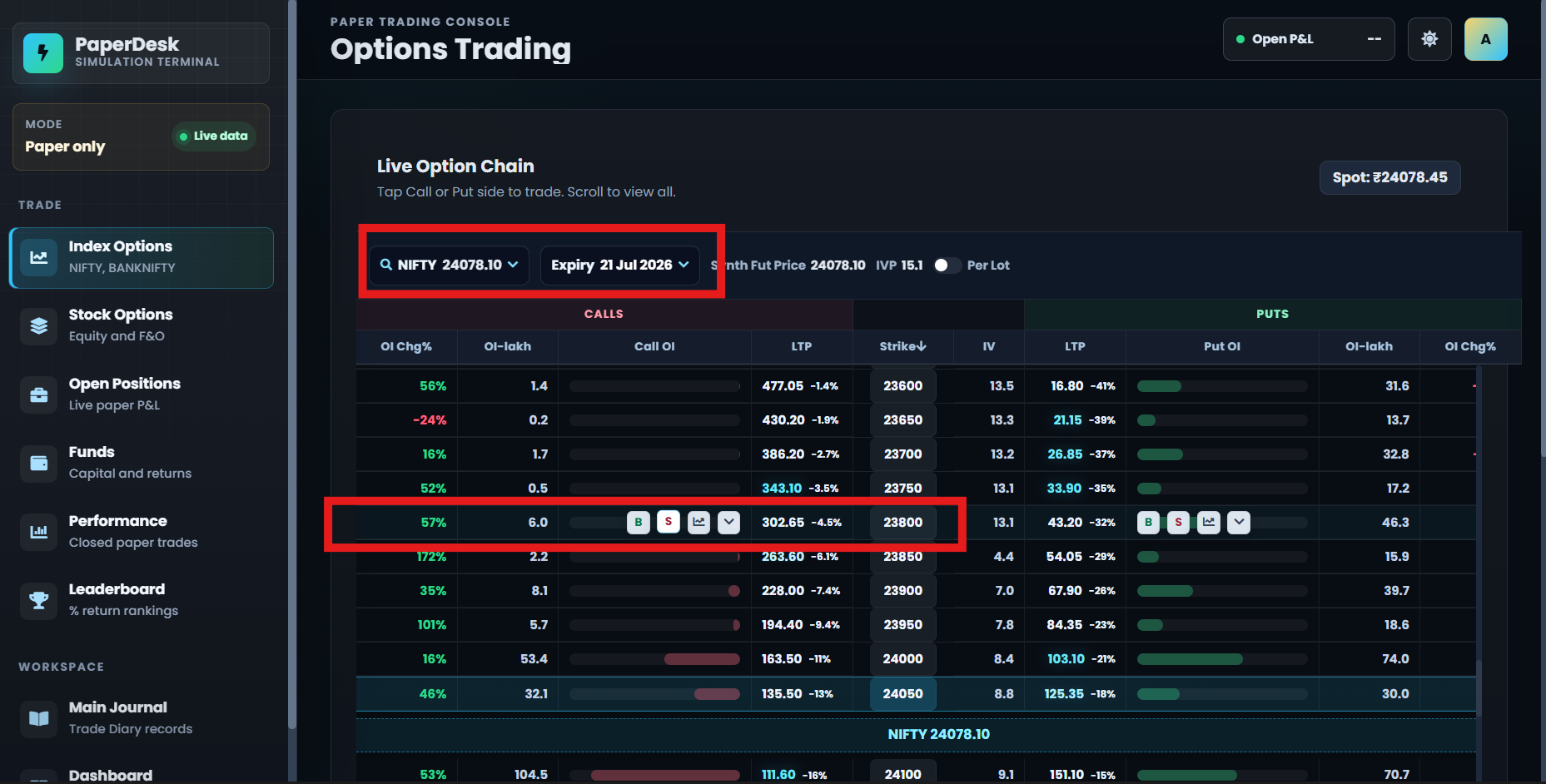Open Index Options in sidebar
This screenshot has width=1546, height=784.
click(142, 258)
